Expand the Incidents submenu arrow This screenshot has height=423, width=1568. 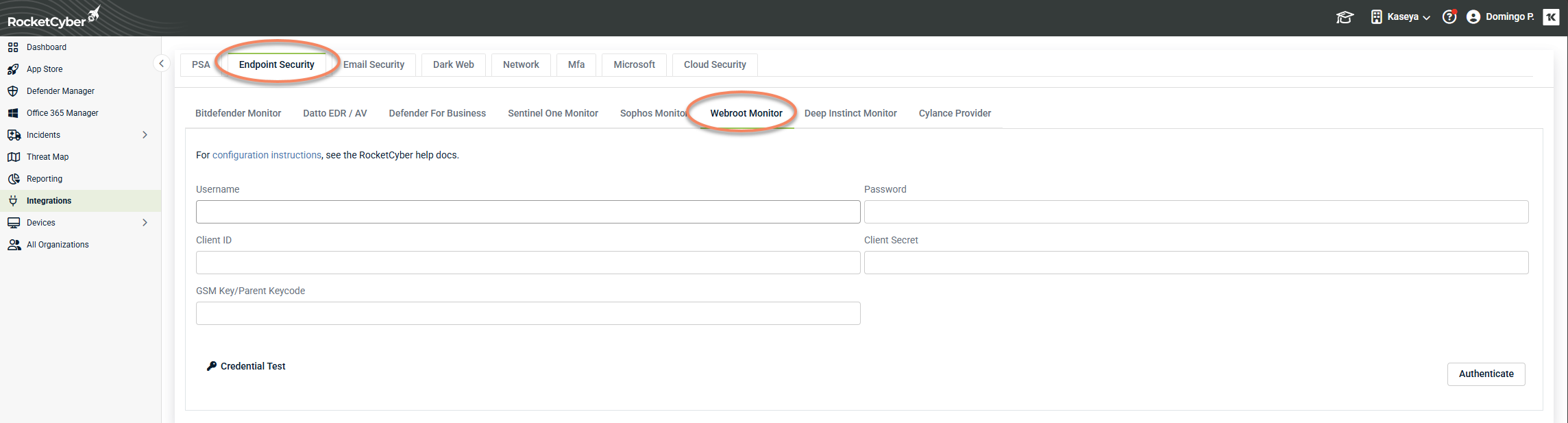pyautogui.click(x=145, y=135)
